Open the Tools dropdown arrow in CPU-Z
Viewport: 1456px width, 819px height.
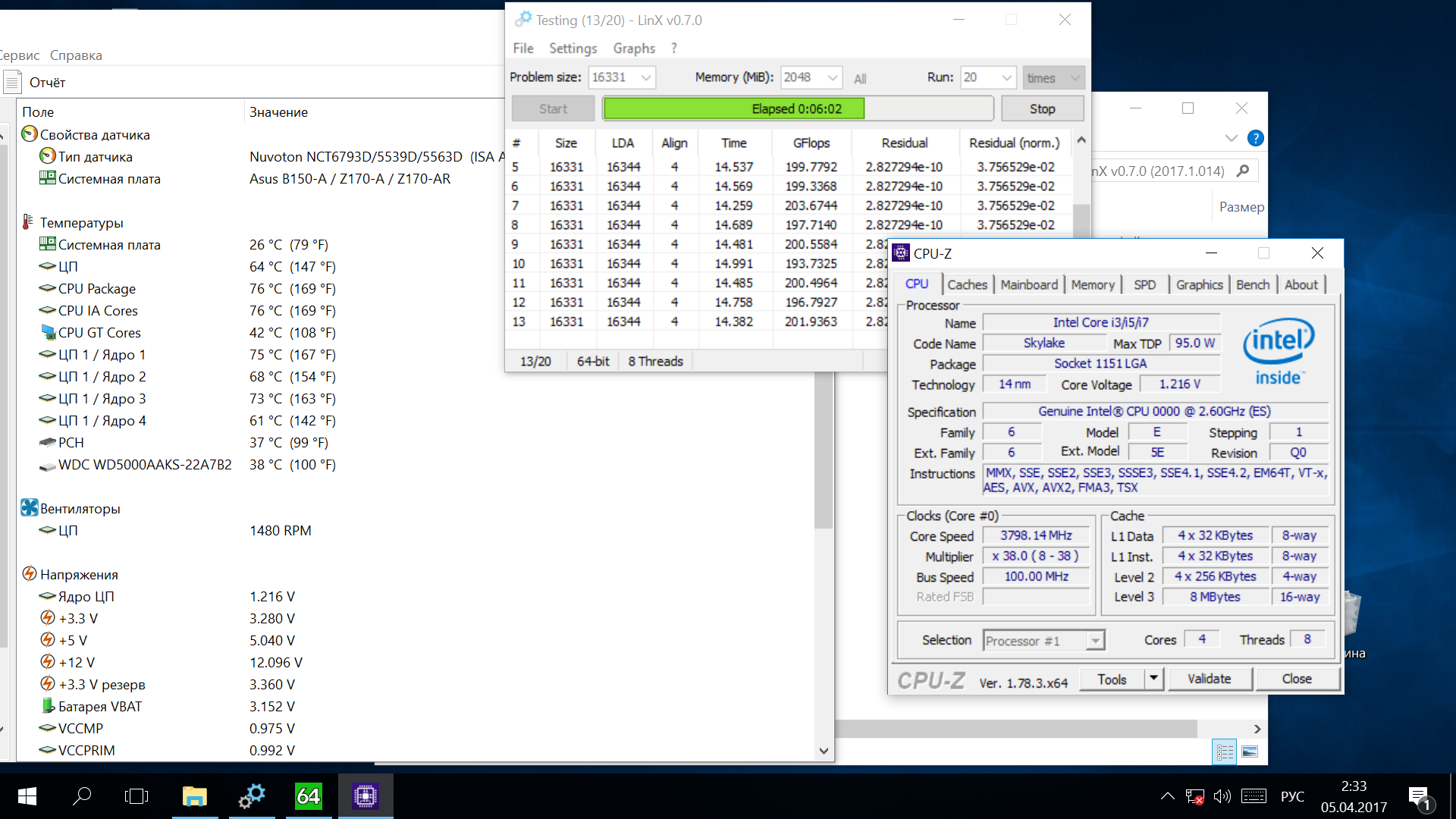[1153, 679]
